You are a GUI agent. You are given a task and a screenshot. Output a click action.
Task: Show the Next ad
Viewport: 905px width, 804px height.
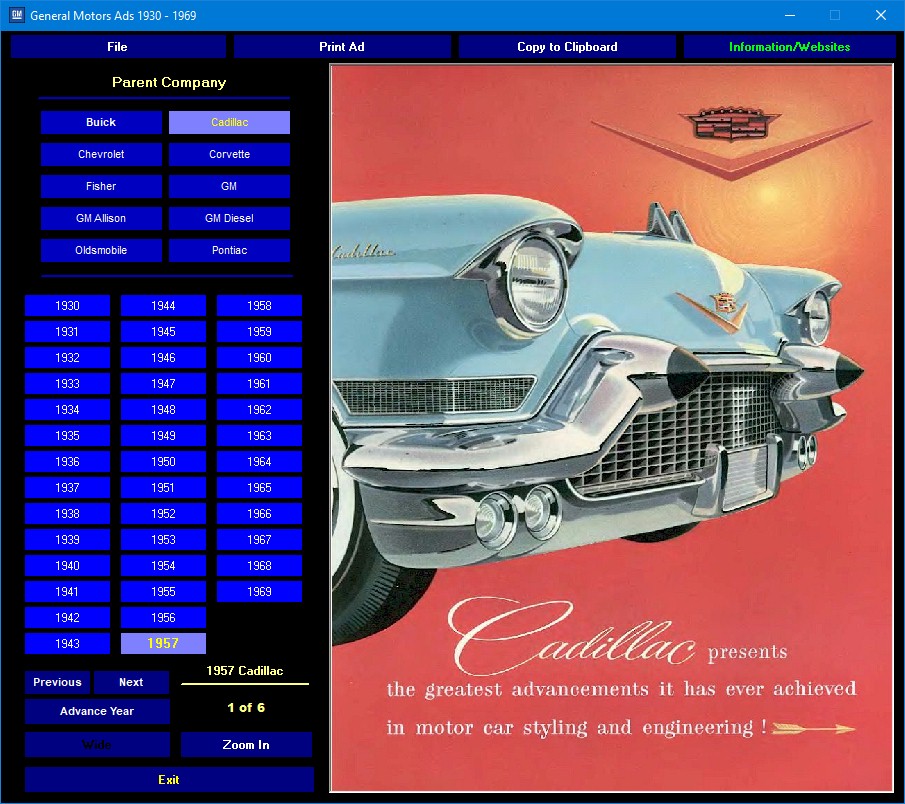(x=131, y=682)
